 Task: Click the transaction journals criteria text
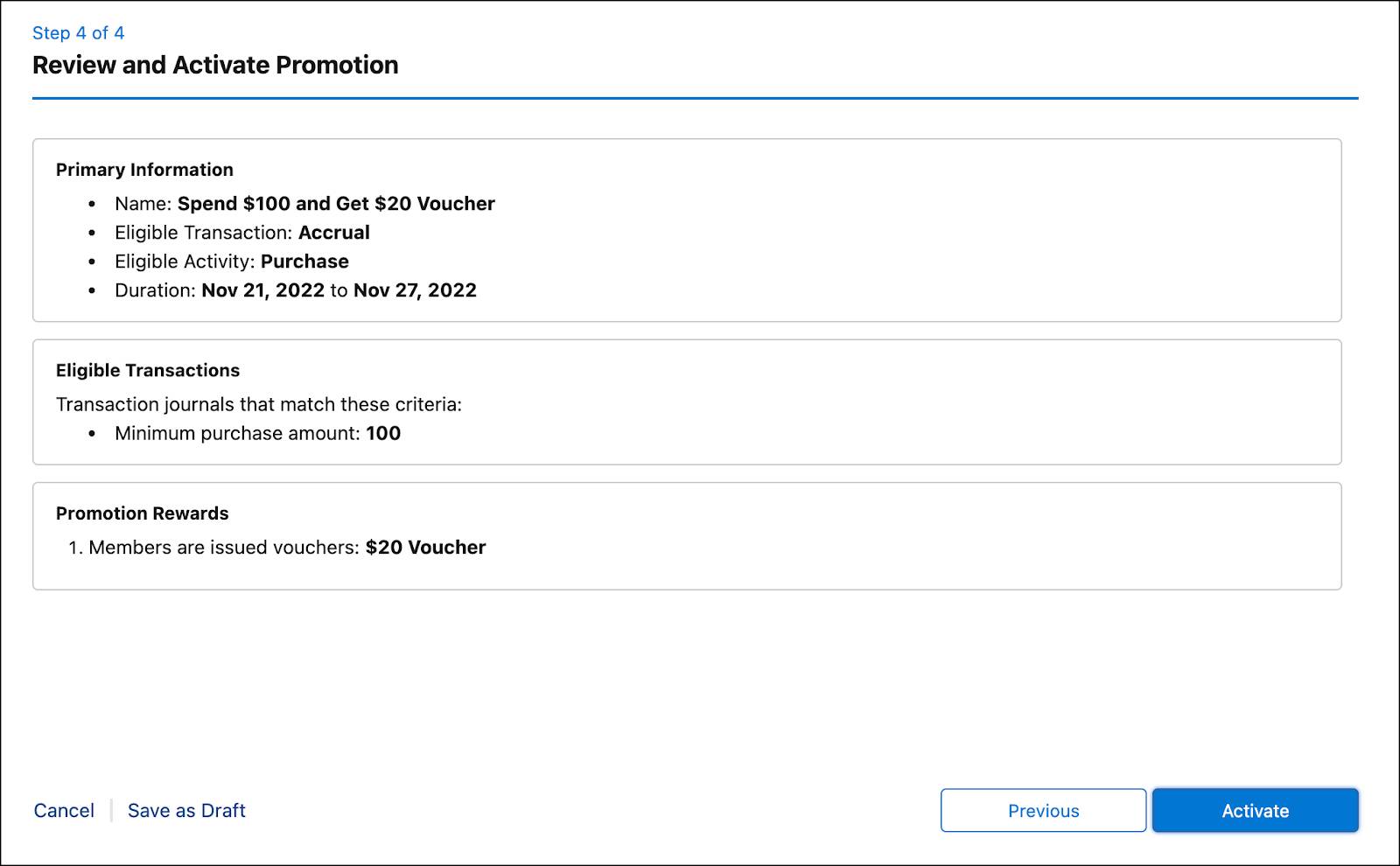259,404
